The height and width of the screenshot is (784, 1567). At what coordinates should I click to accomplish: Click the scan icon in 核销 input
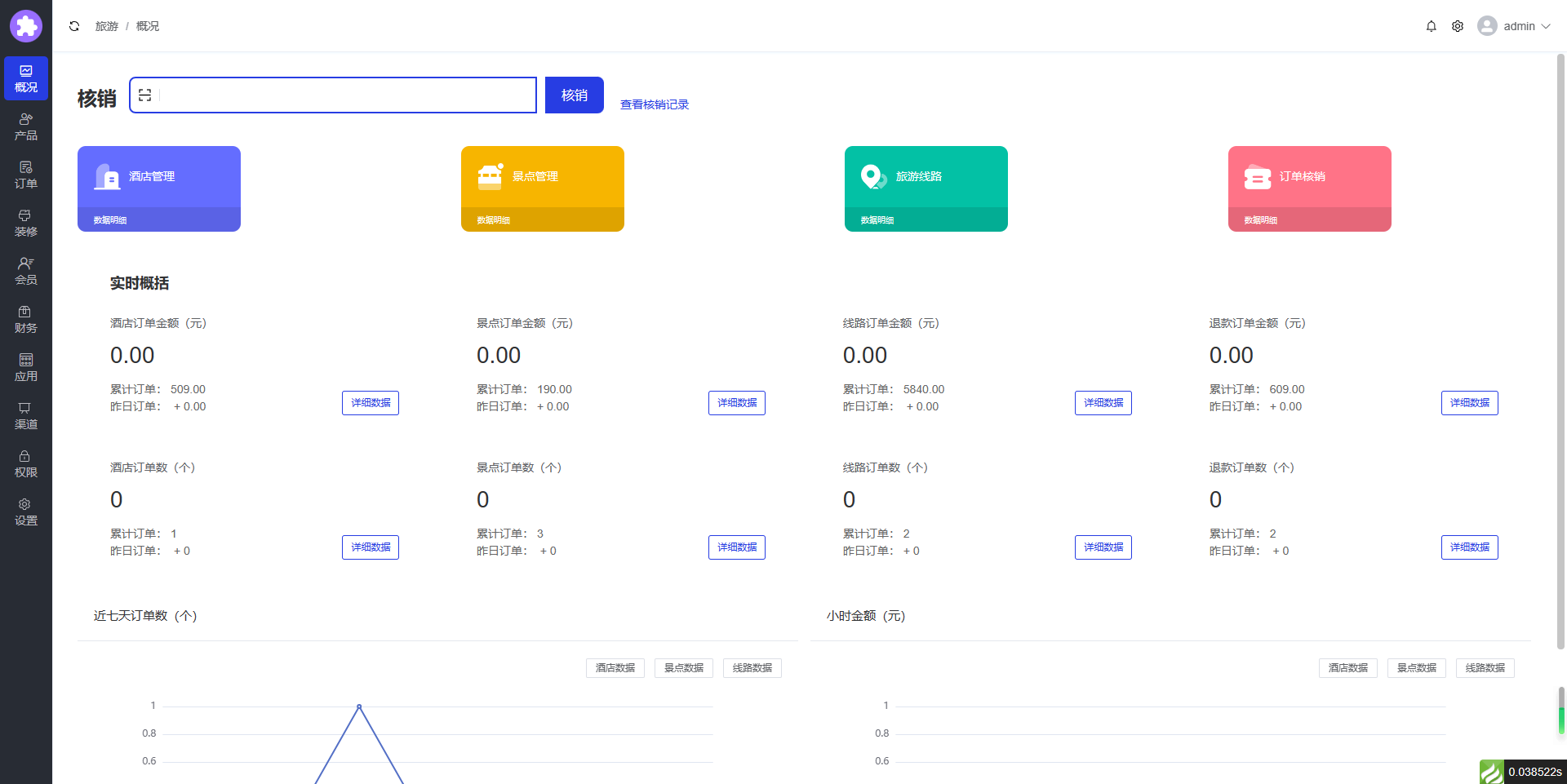tap(145, 95)
